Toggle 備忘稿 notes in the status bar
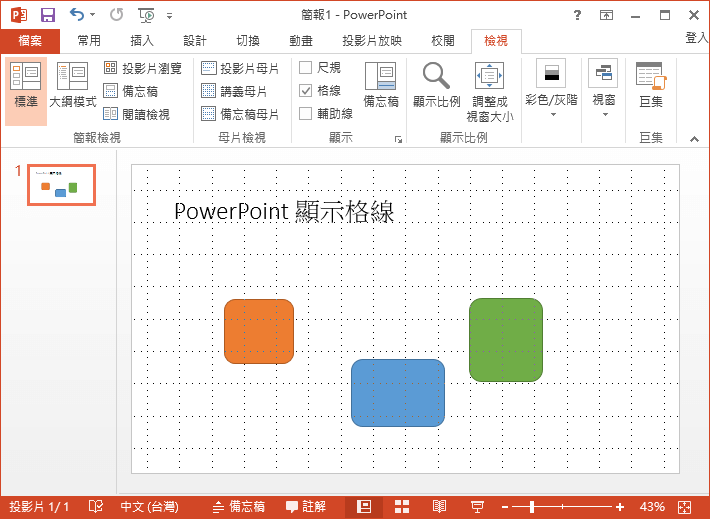Viewport: 710px width, 519px height. click(x=239, y=506)
